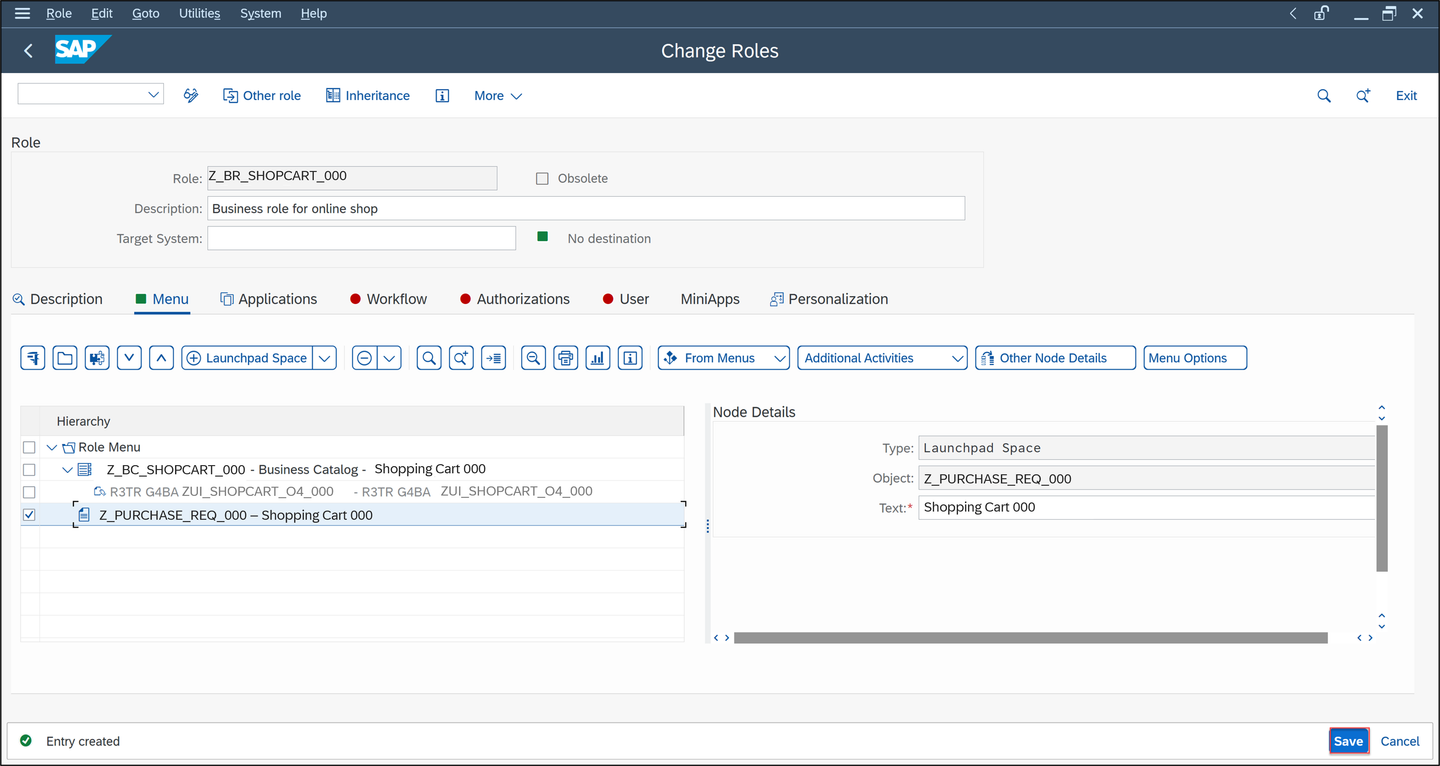
Task: Open the dropdown arrow beside the delete icon
Action: pyautogui.click(x=390, y=358)
